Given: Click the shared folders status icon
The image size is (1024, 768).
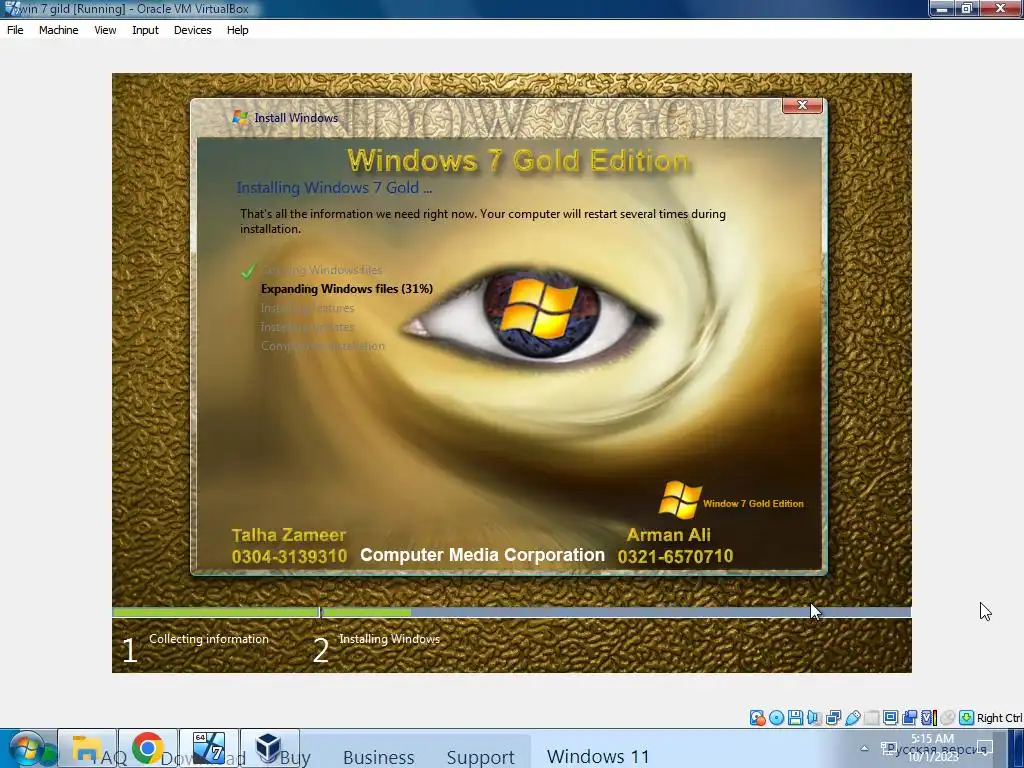Looking at the screenshot, I should [x=871, y=718].
